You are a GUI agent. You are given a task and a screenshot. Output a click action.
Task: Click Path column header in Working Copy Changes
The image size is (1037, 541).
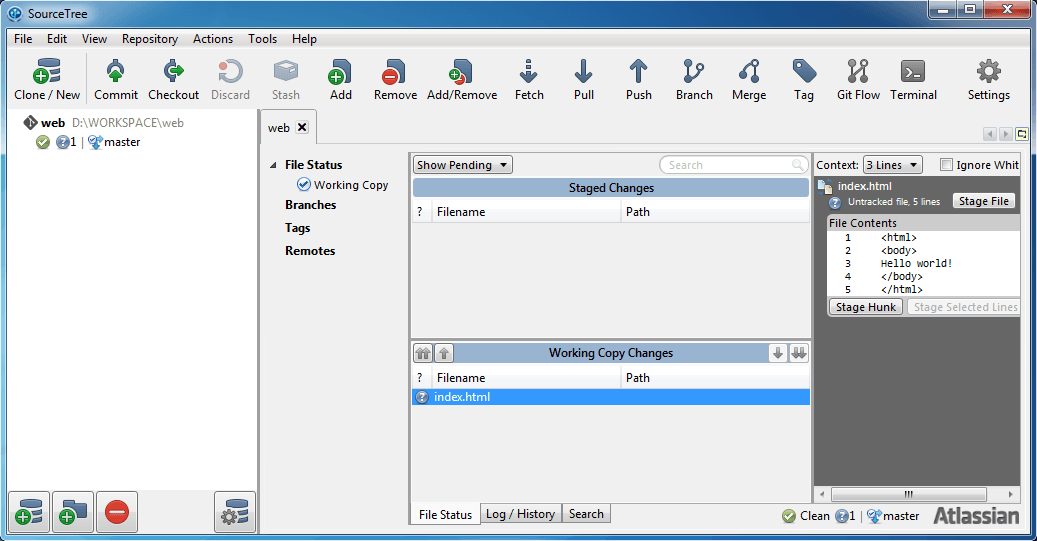[x=715, y=378]
